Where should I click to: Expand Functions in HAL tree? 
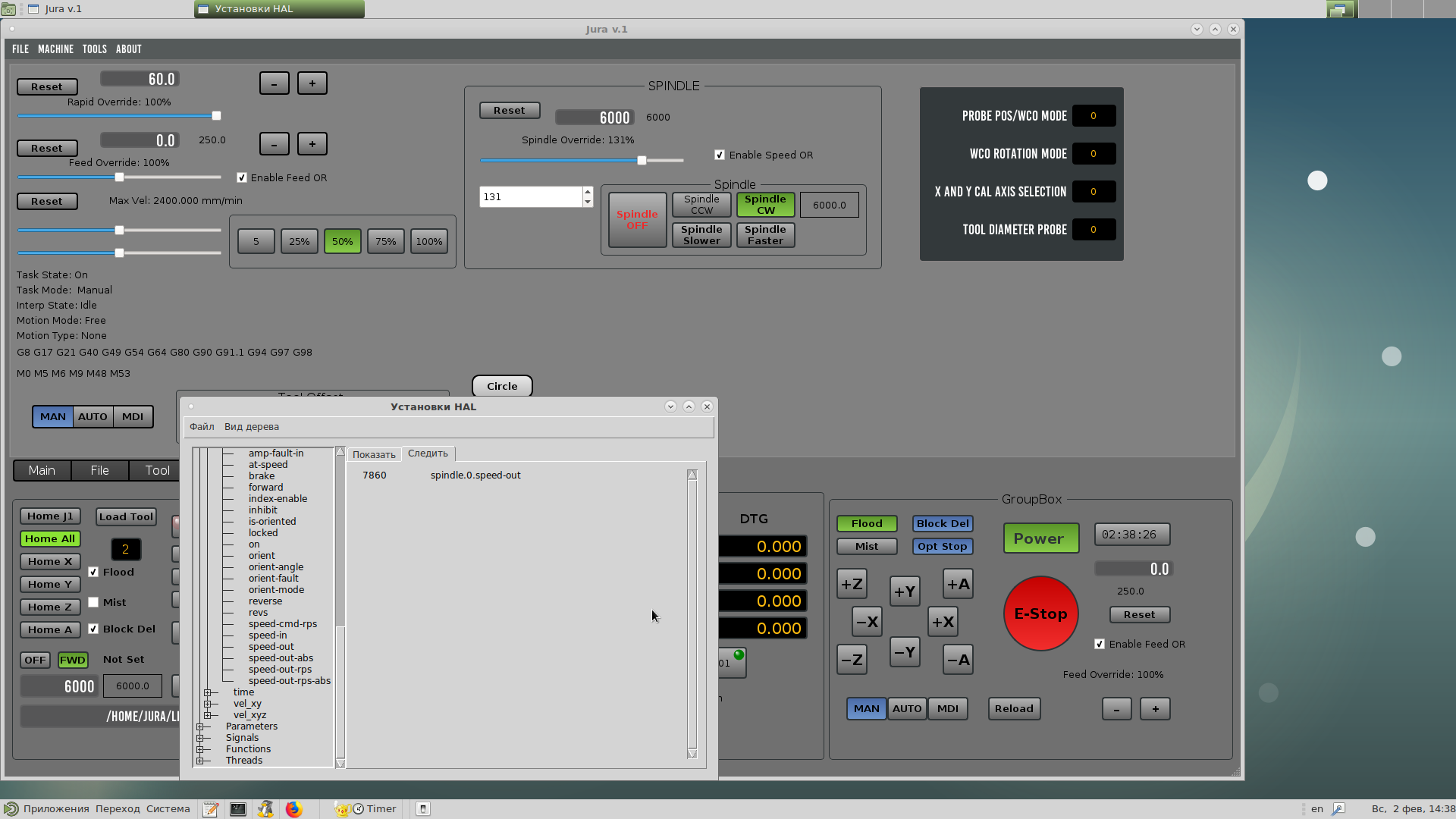(199, 749)
